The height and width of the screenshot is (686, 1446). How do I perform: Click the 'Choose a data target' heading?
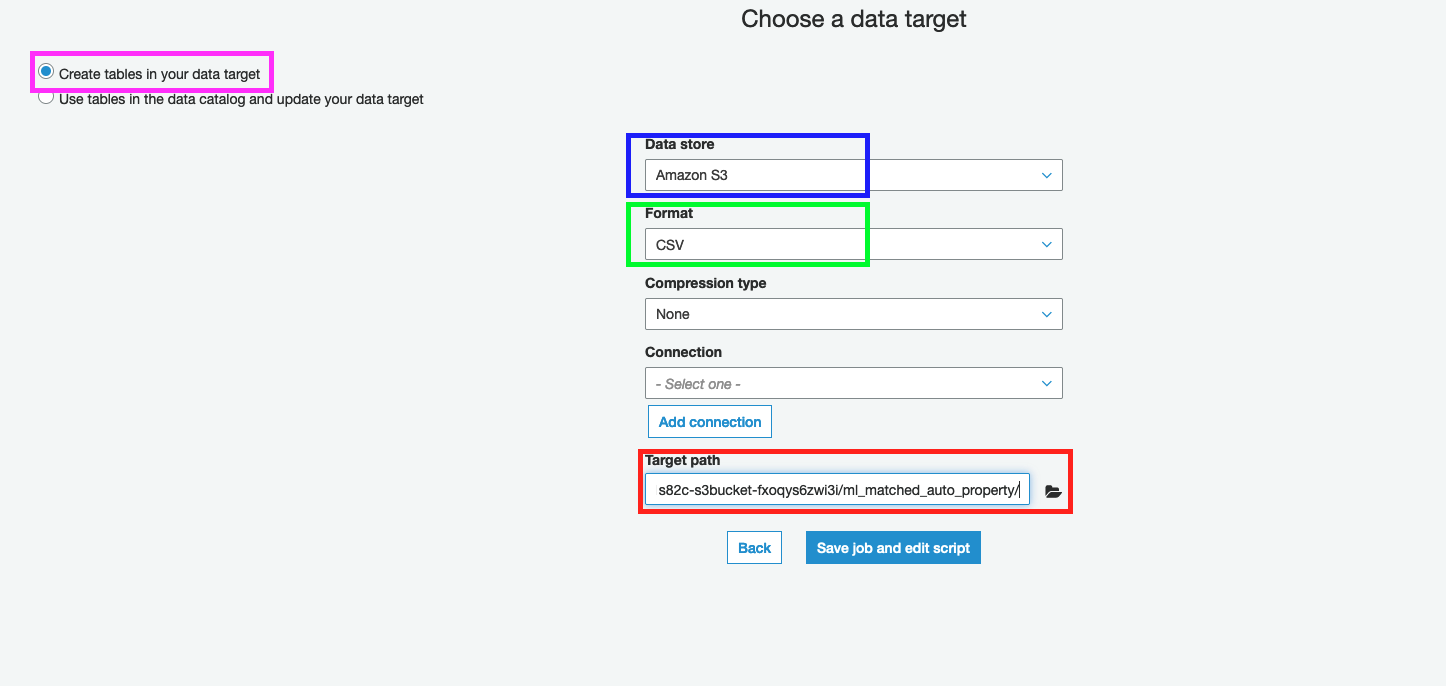coord(853,18)
